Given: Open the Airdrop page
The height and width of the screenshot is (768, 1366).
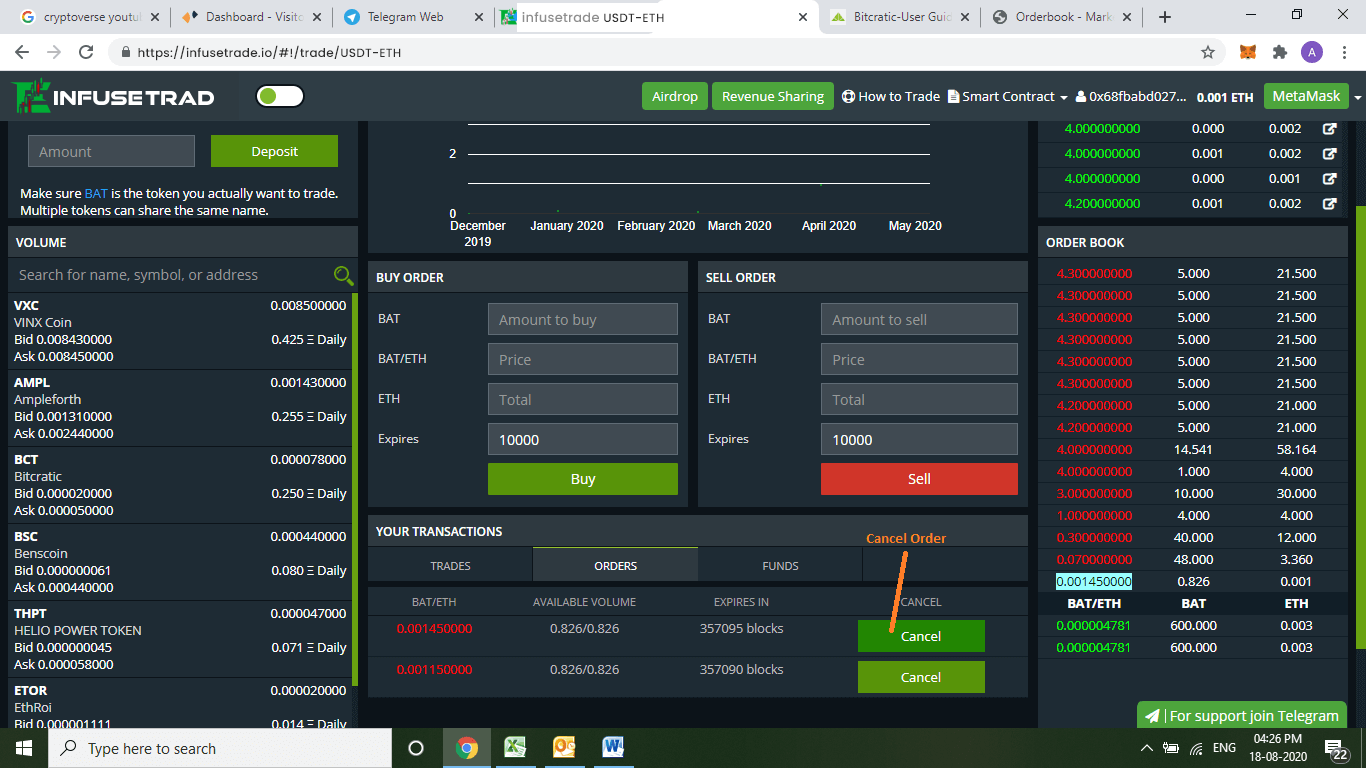Looking at the screenshot, I should click(x=675, y=96).
